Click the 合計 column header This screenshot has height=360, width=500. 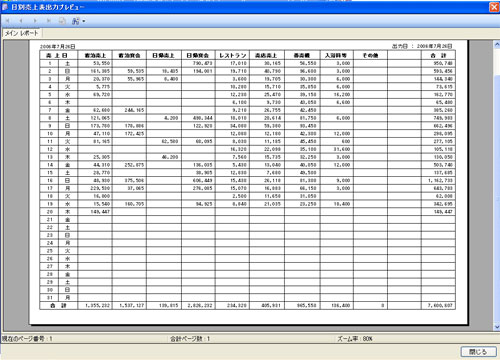pyautogui.click(x=438, y=55)
